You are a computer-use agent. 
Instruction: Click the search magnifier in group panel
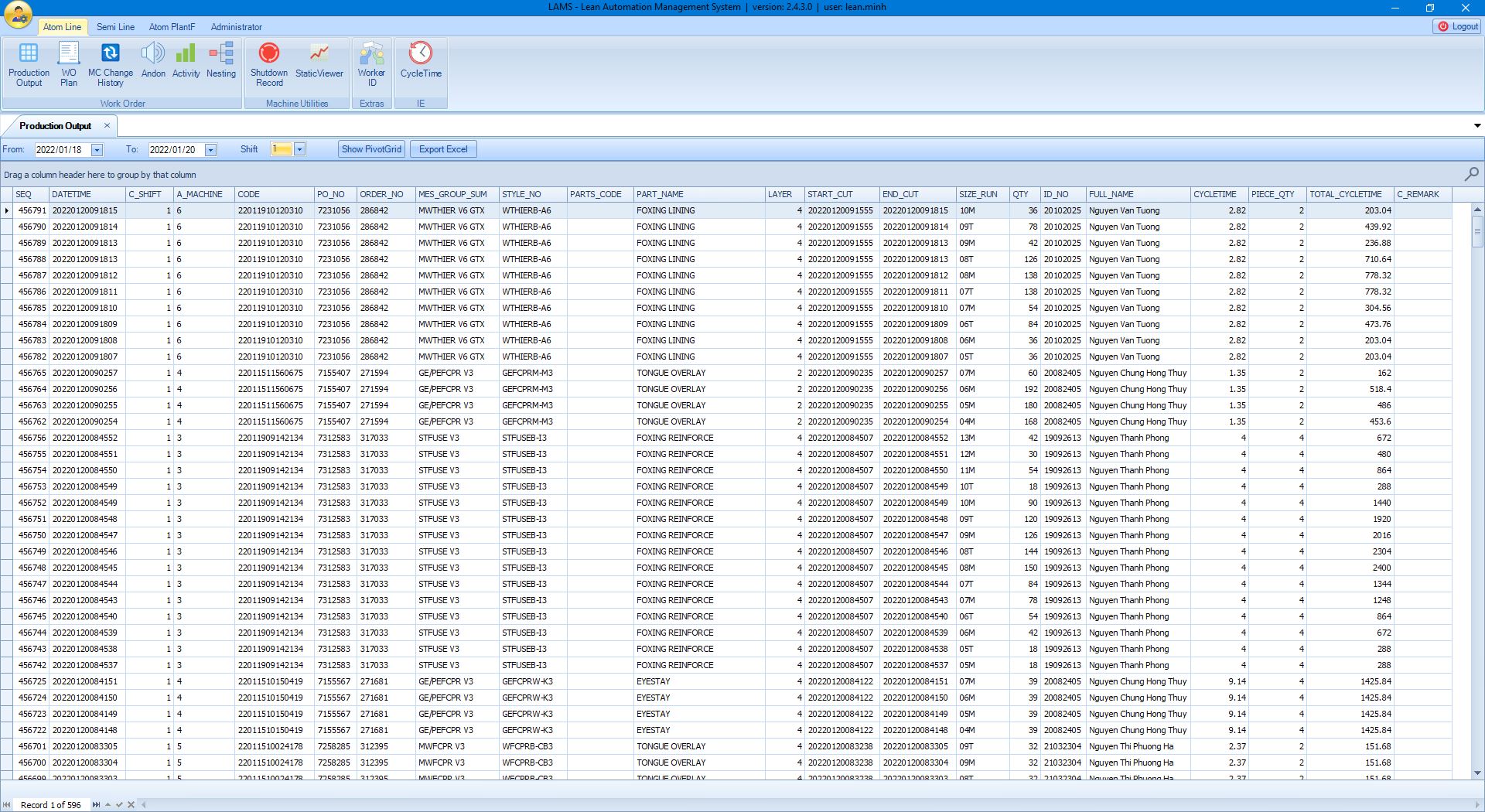pyautogui.click(x=1471, y=174)
